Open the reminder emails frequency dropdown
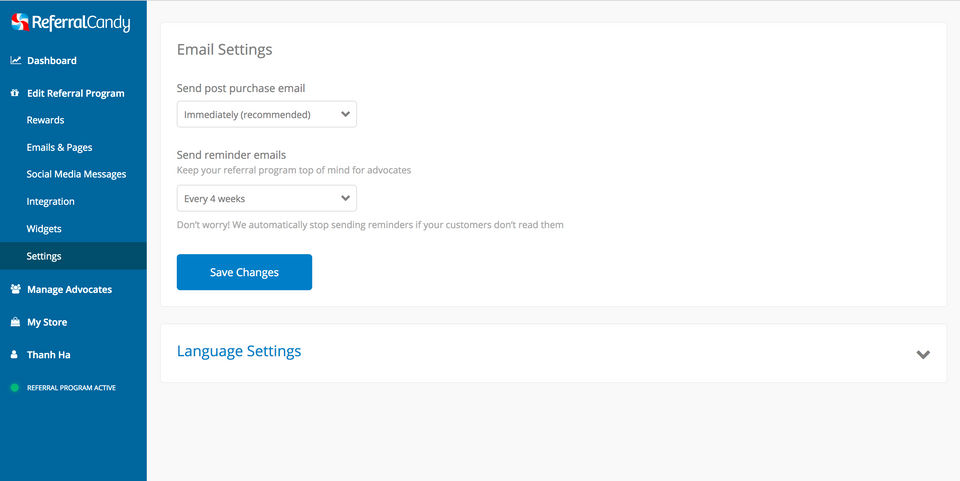This screenshot has width=960, height=481. (266, 198)
